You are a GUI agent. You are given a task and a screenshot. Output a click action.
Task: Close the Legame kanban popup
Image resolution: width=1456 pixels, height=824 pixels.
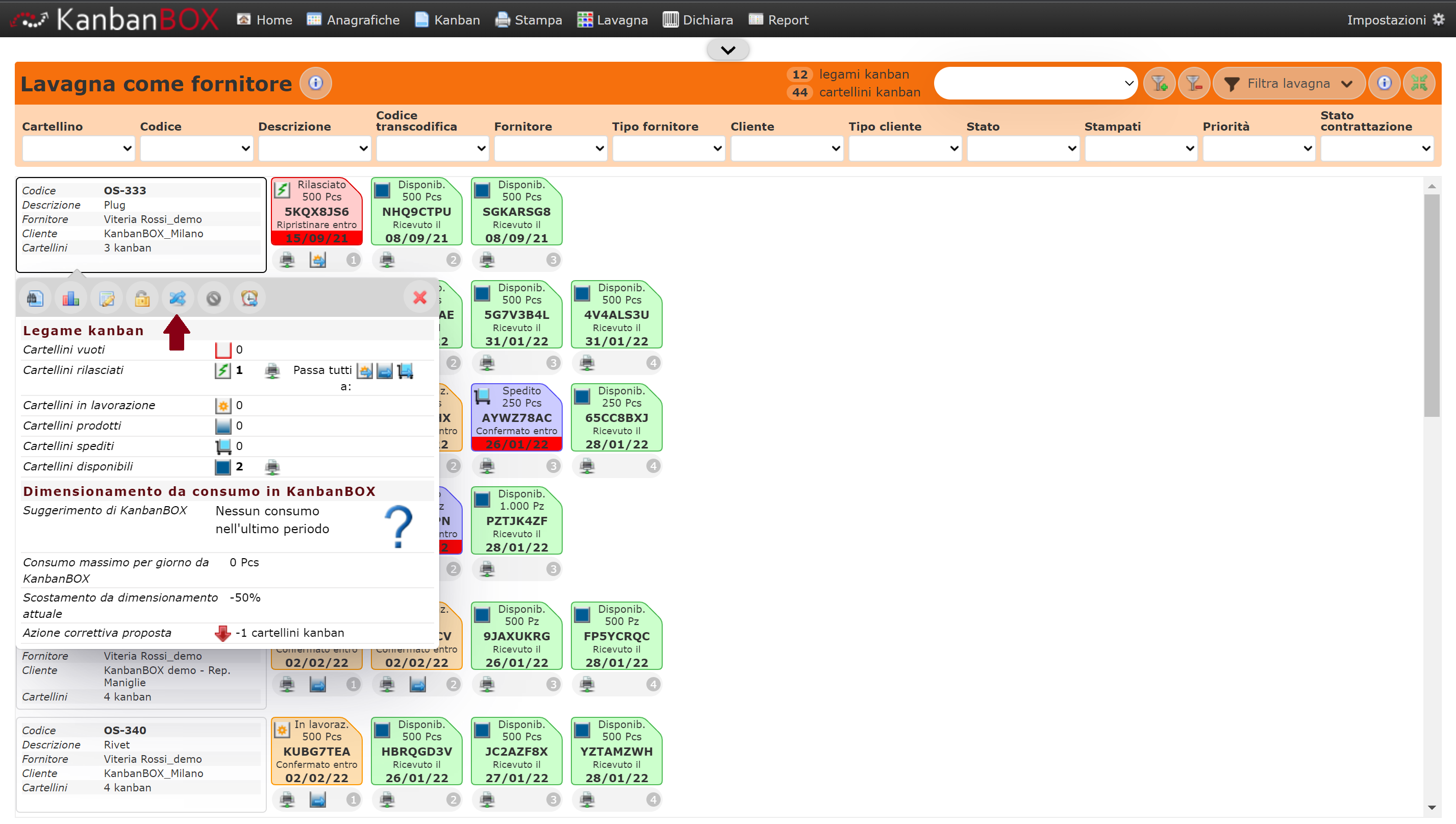pyautogui.click(x=419, y=297)
